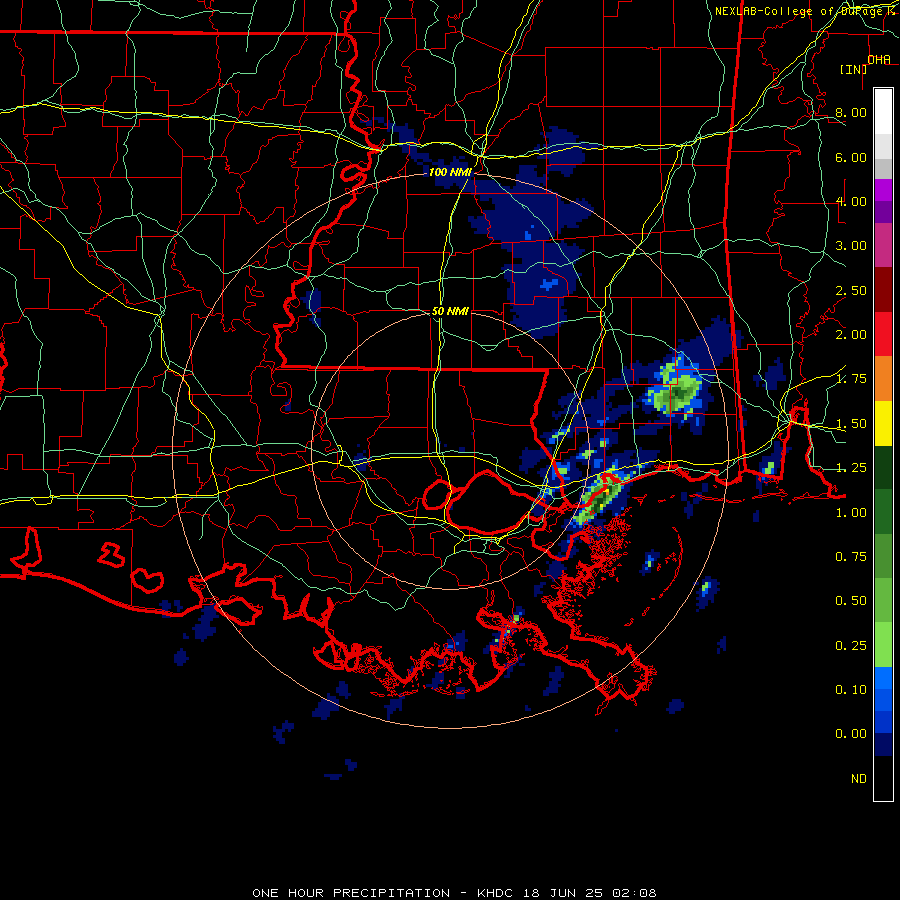Click the 8.00 legend value
This screenshot has width=900, height=900.
(x=851, y=112)
